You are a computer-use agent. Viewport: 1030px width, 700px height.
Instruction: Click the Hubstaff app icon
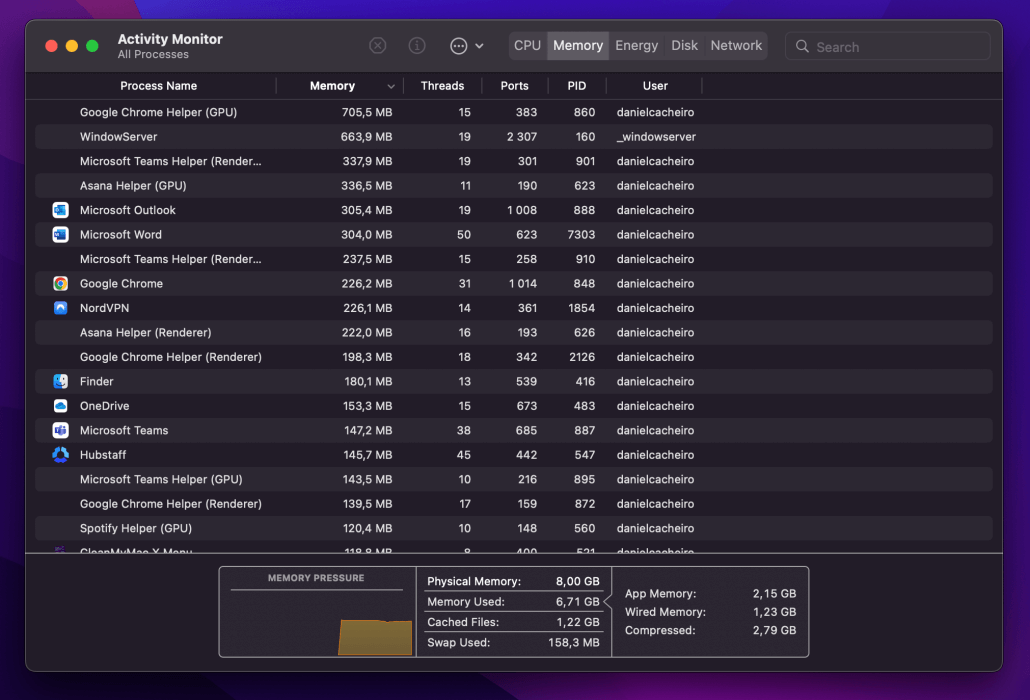60,454
